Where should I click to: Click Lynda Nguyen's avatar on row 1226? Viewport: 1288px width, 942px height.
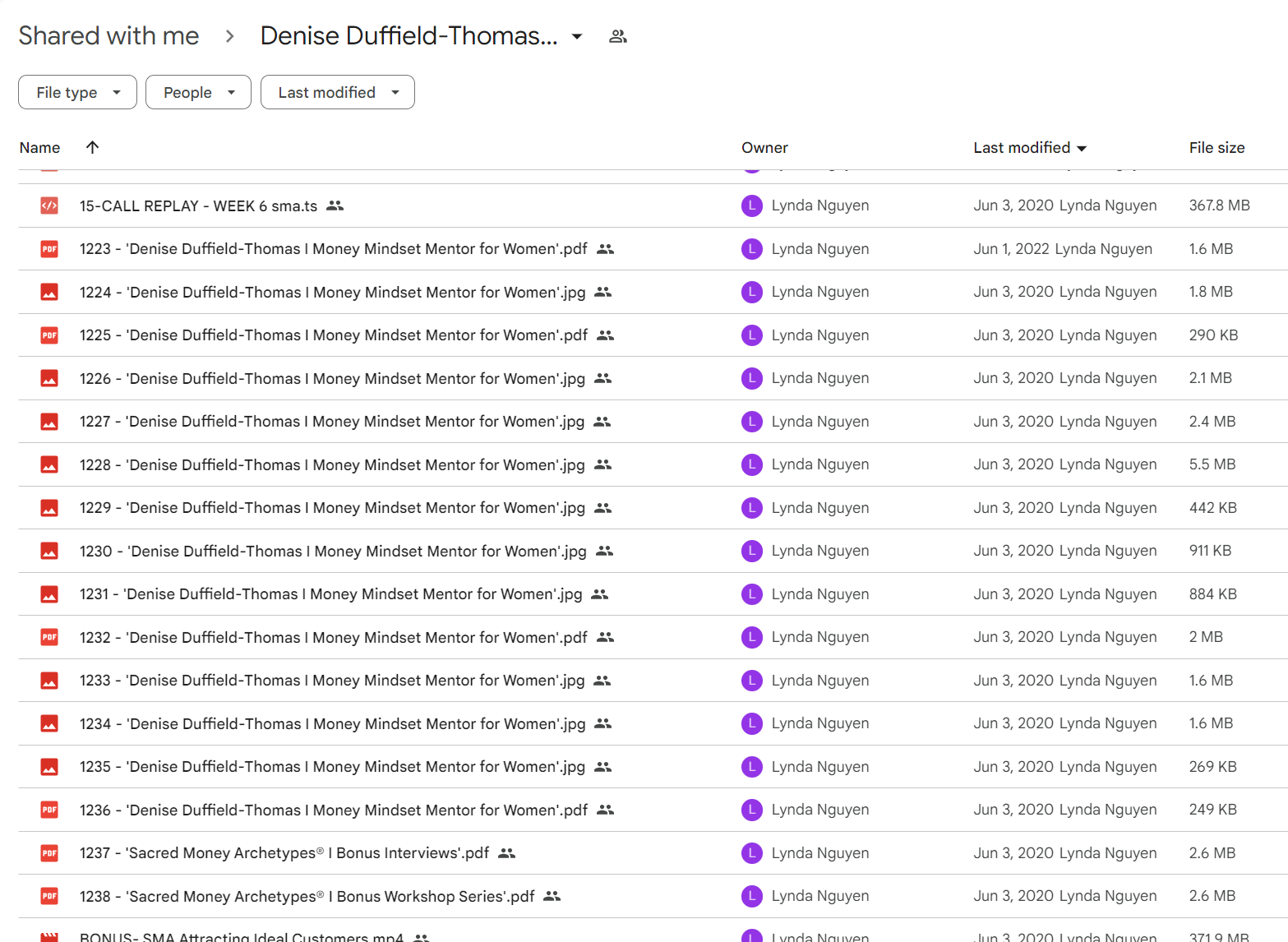coord(751,378)
